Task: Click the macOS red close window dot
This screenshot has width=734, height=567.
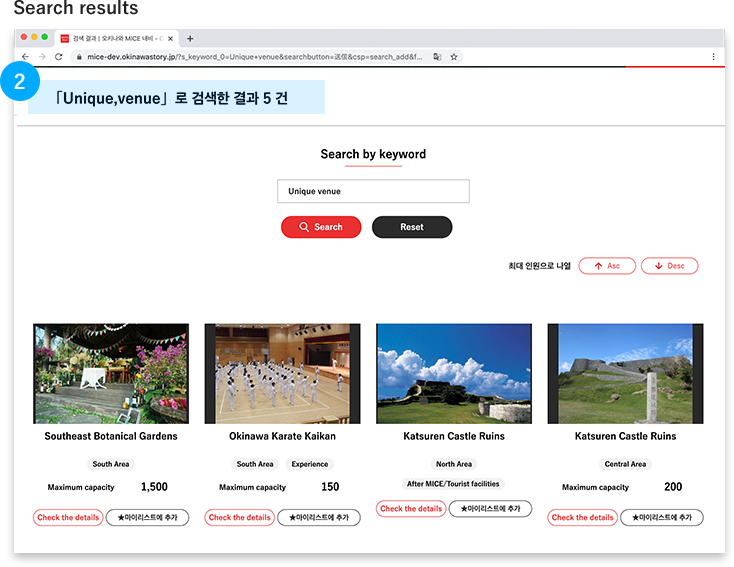Action: [23, 37]
